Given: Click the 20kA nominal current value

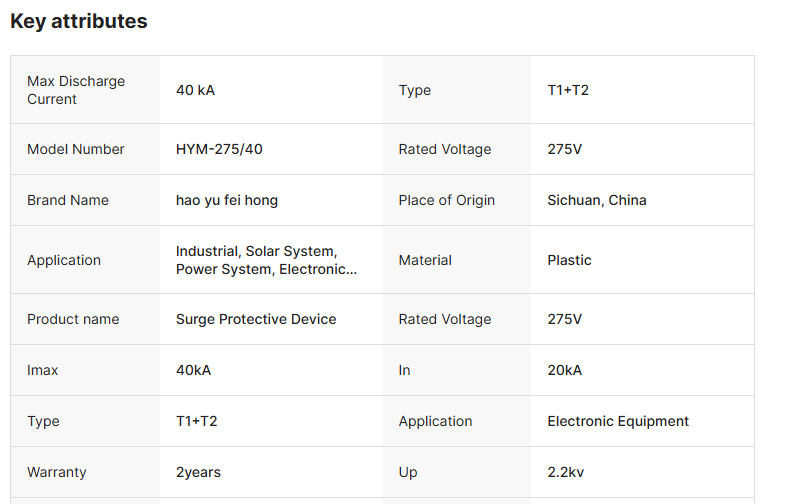Looking at the screenshot, I should (564, 370).
